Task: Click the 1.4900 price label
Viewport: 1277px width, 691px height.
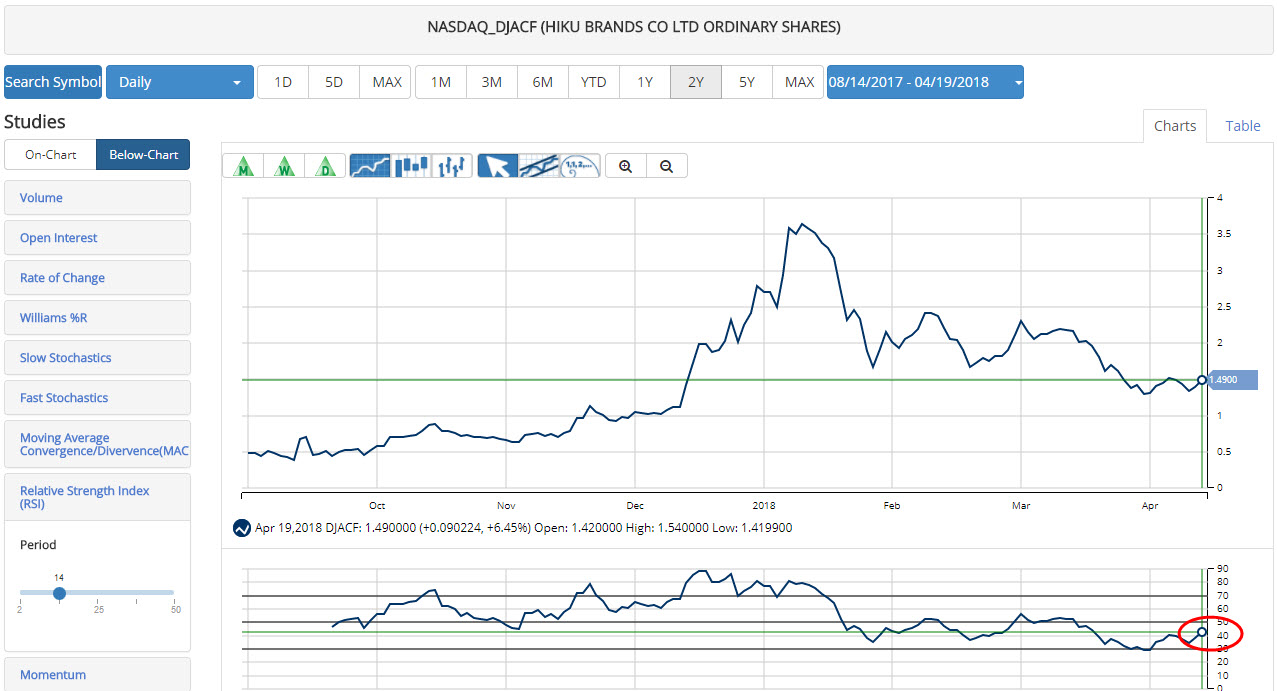Action: pyautogui.click(x=1233, y=380)
